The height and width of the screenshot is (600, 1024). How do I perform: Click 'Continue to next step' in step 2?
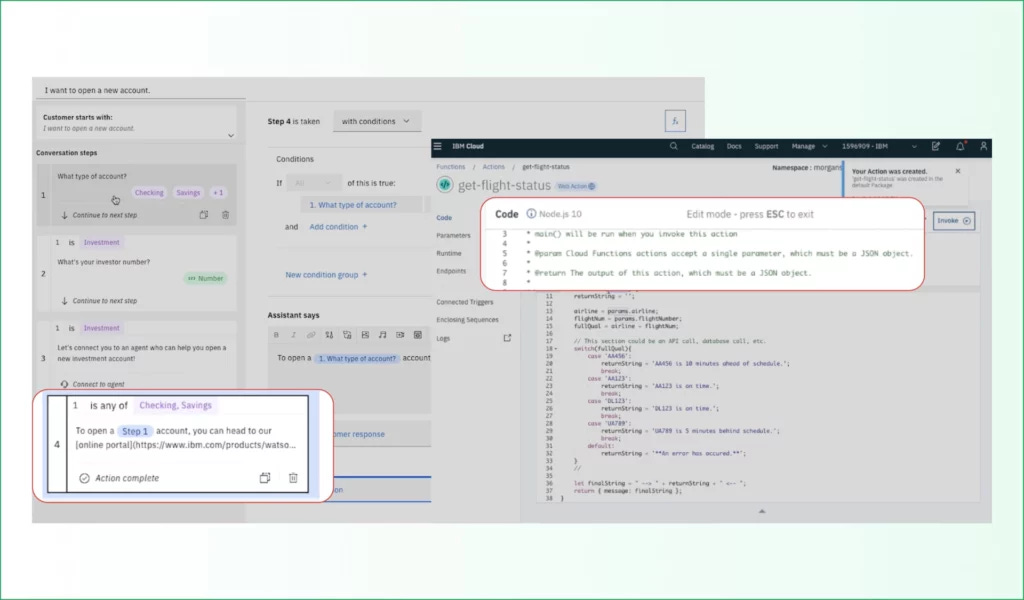coord(104,301)
